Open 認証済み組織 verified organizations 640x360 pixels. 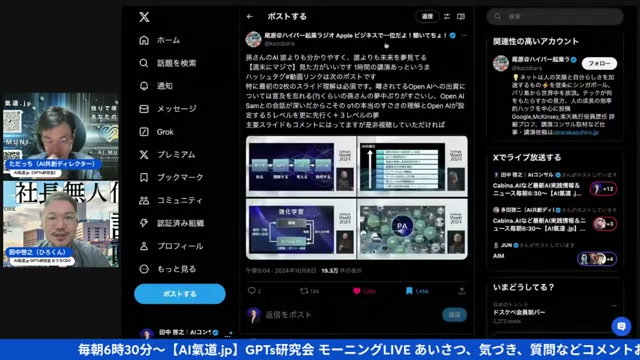point(171,223)
